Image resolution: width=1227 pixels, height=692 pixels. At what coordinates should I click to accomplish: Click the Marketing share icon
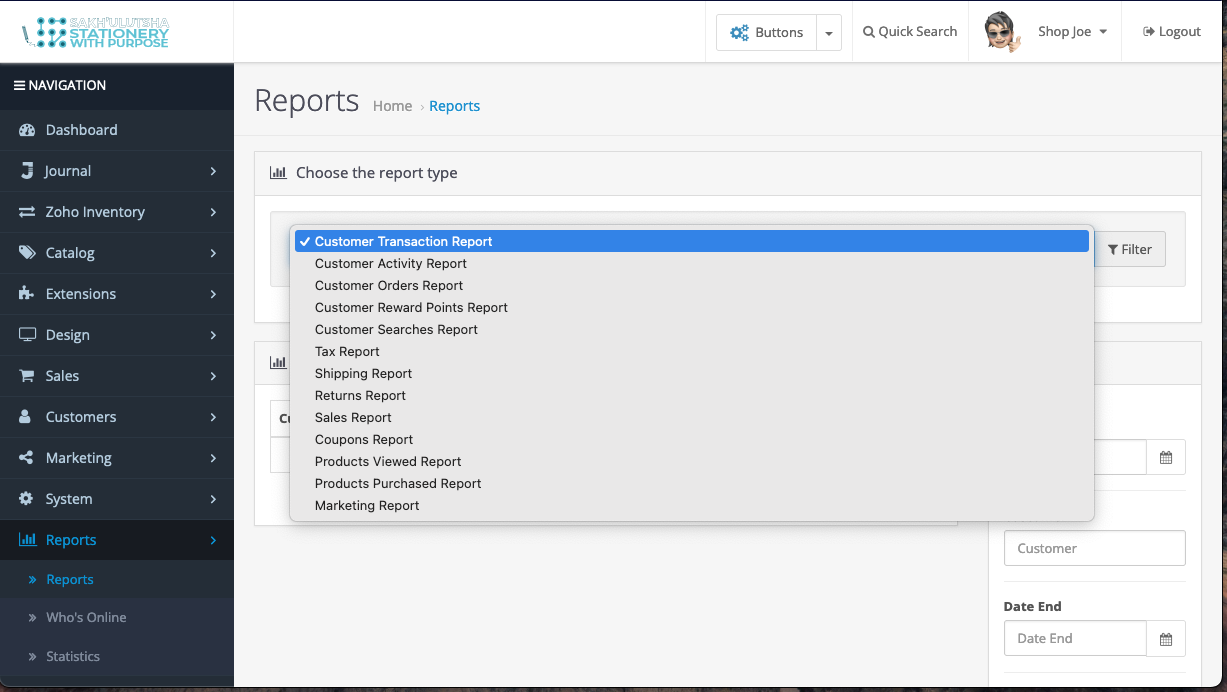(x=27, y=458)
